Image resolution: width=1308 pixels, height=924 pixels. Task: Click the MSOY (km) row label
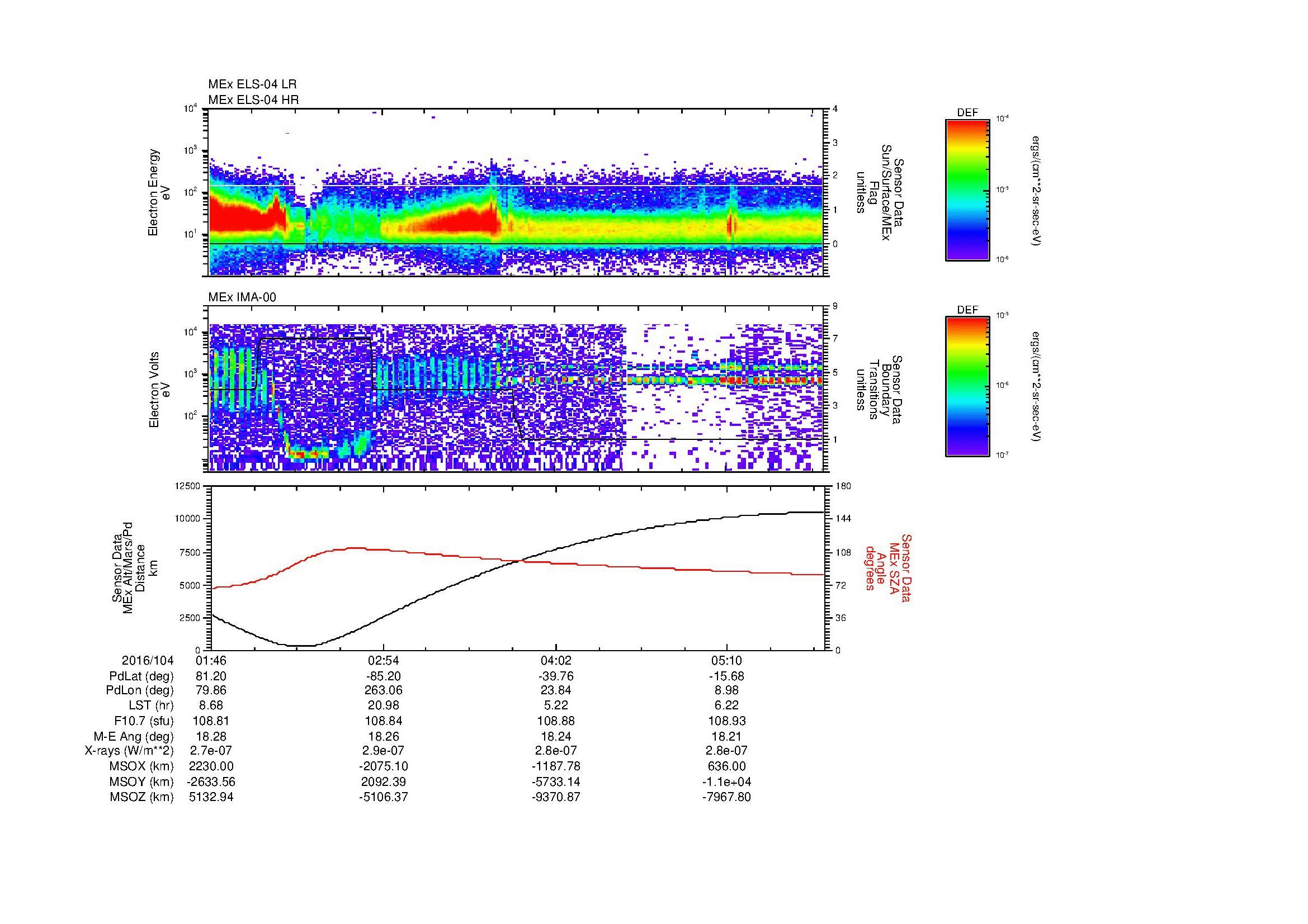click(141, 781)
